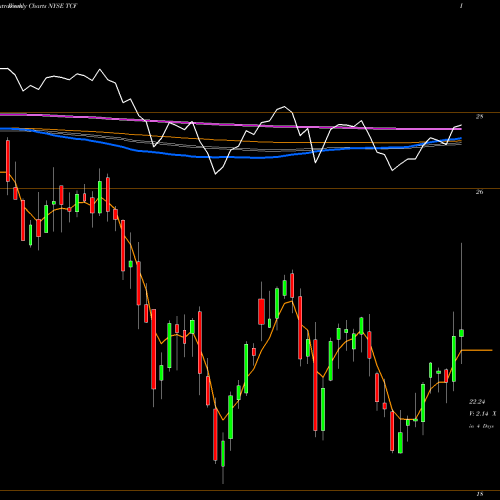The width and height of the screenshot is (500, 500).
Task: Click the 'Charts NYSE TCF' chart title
Action: (53, 6)
